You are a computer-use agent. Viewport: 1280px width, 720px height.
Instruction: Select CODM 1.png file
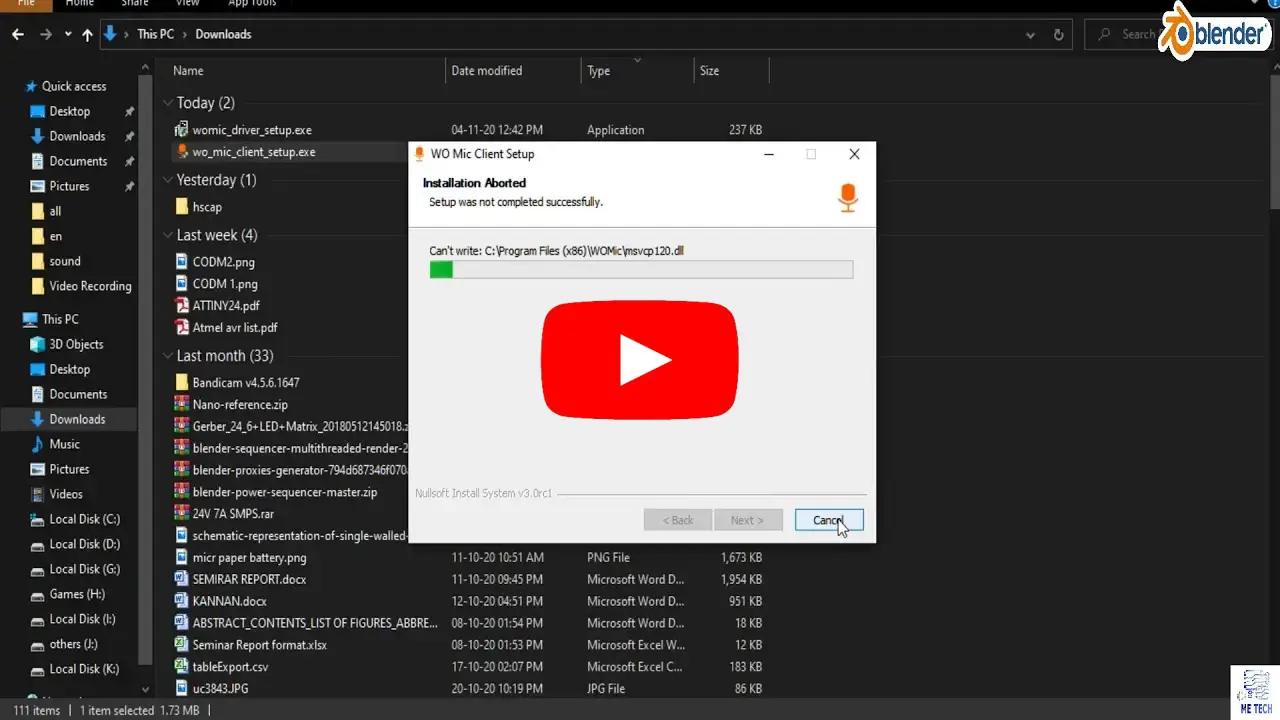pos(224,284)
